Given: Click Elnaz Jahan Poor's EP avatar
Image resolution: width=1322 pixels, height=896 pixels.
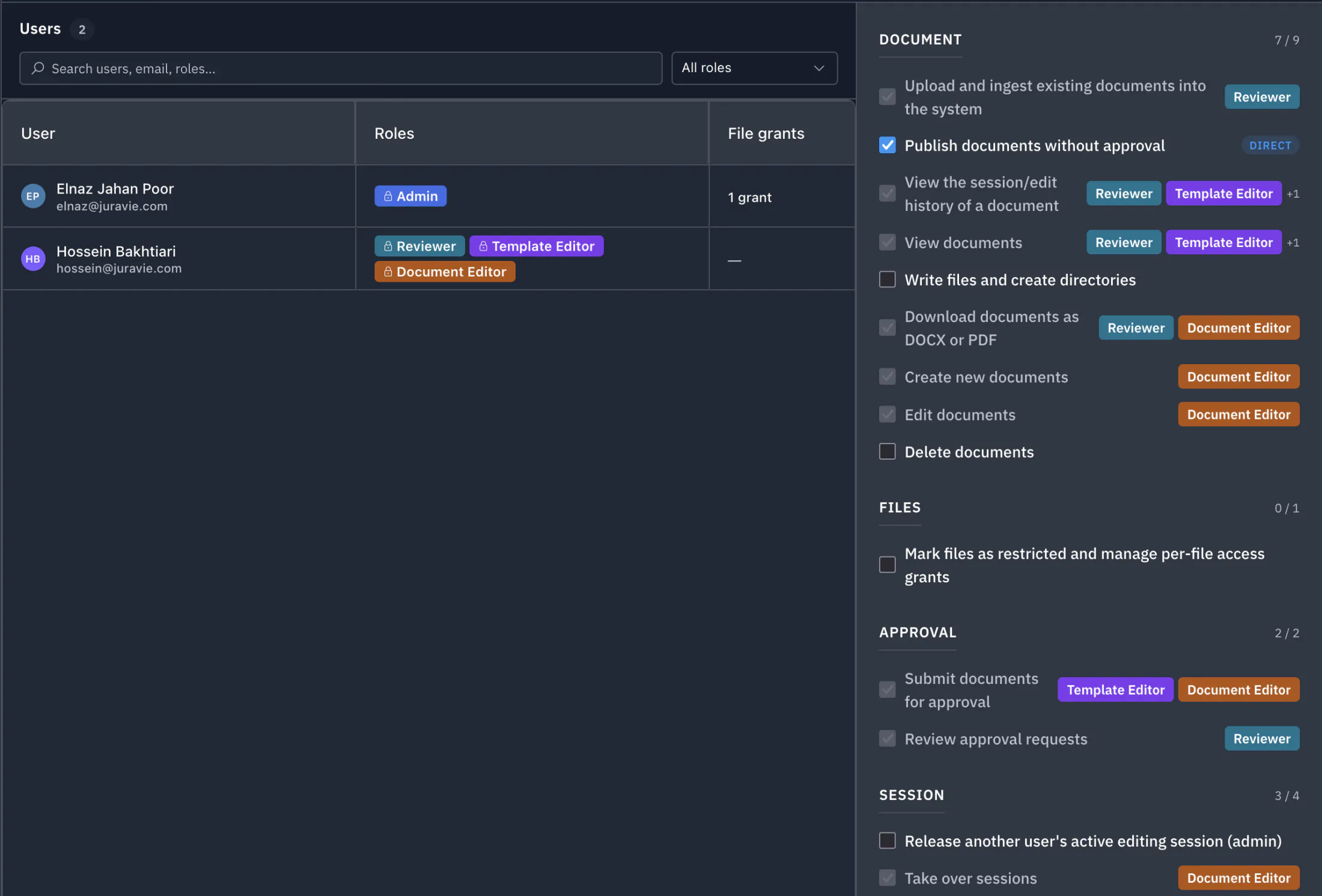Looking at the screenshot, I should [x=33, y=196].
